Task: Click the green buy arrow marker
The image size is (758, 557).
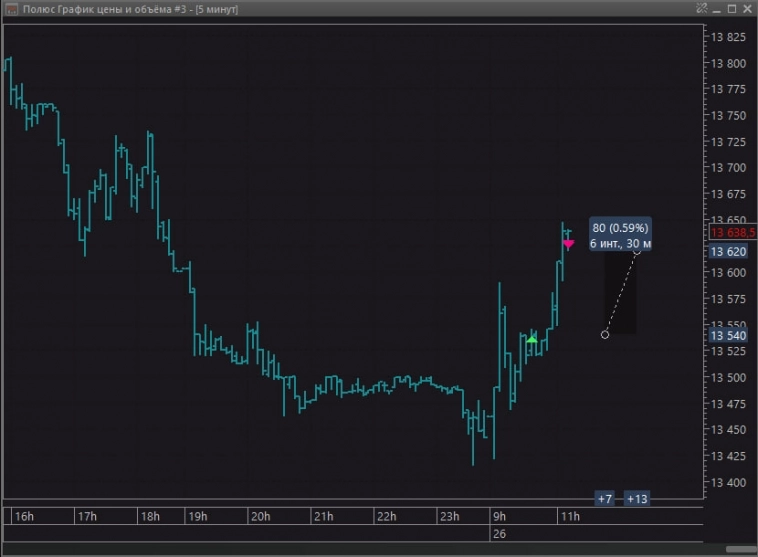Action: (x=532, y=339)
